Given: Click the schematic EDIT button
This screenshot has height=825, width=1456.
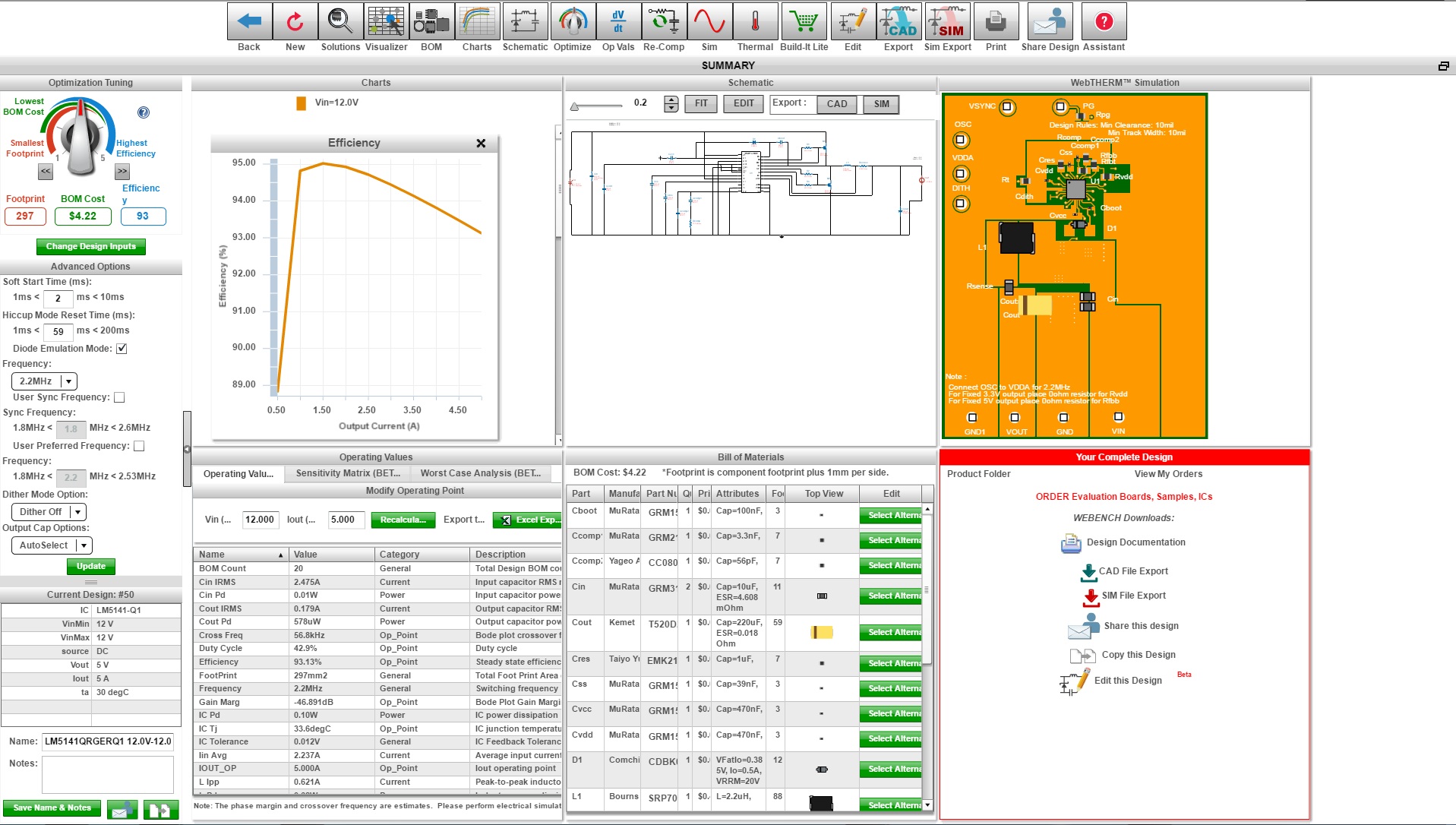Looking at the screenshot, I should [x=744, y=104].
